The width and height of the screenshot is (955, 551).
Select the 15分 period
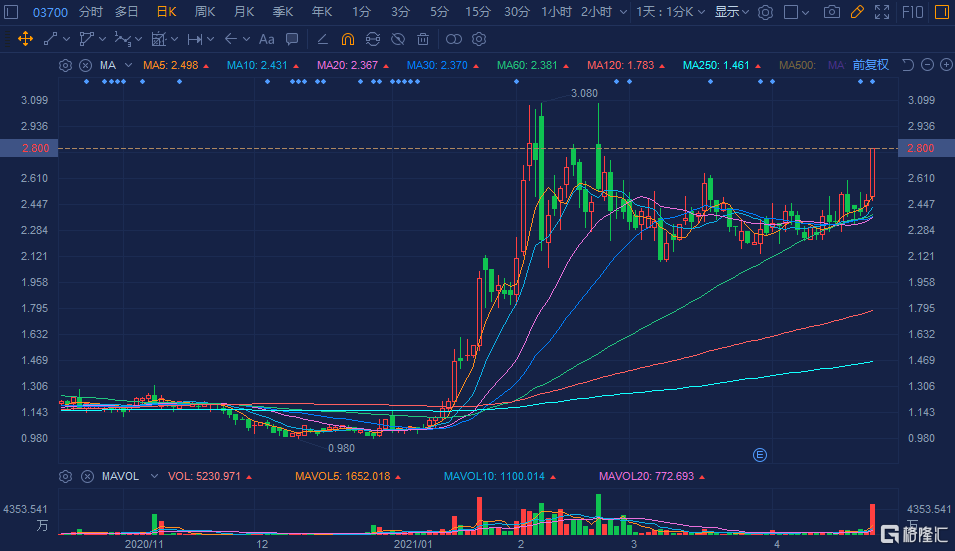(478, 12)
